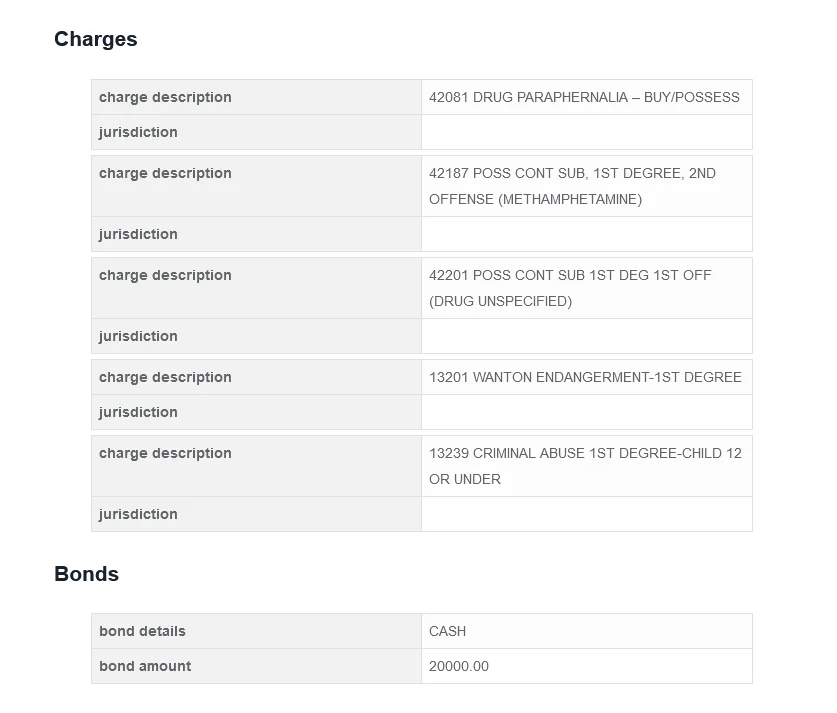837x713 pixels.
Task: Click the jurisdiction label under the Methamphetamine charge
Action: pyautogui.click(x=138, y=234)
